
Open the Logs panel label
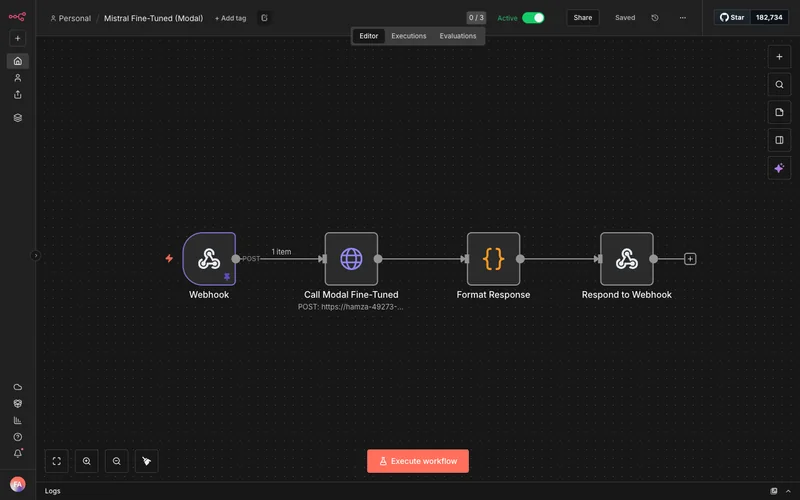pos(53,491)
